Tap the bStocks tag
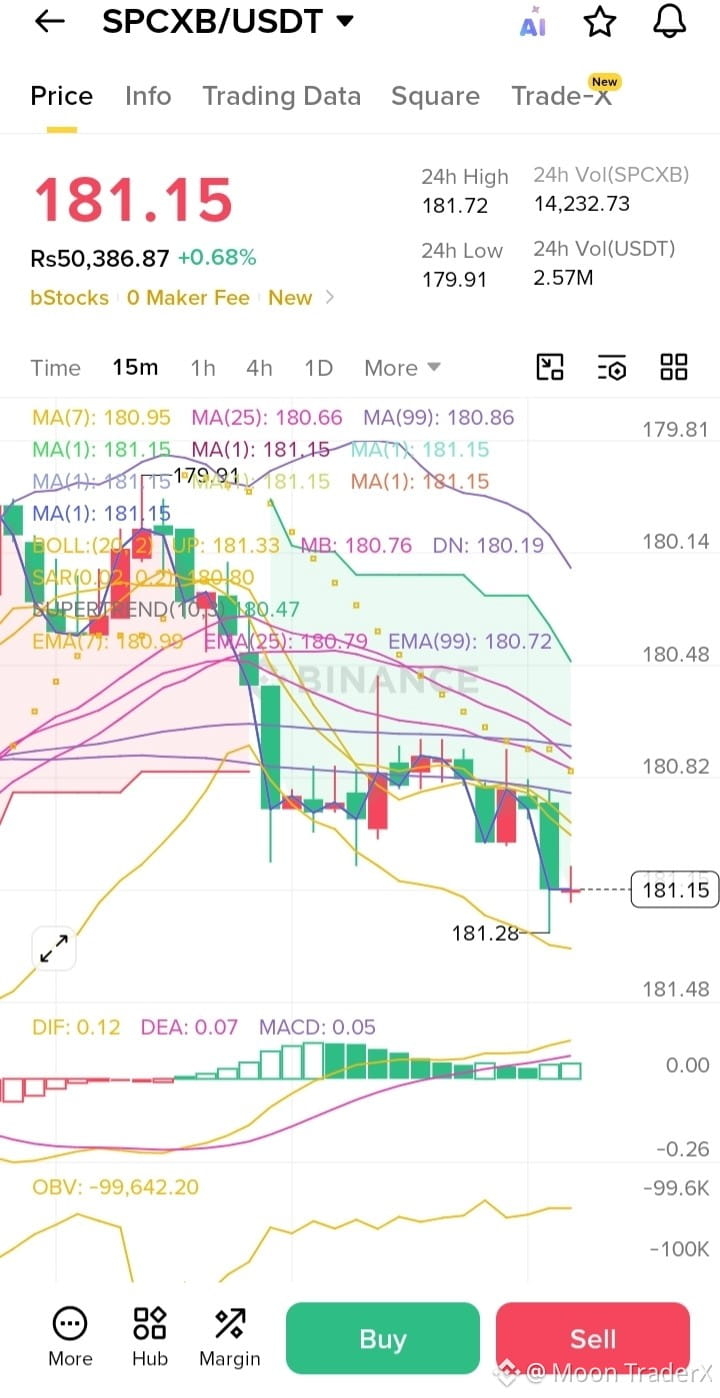This screenshot has width=720, height=1398. pos(70,298)
